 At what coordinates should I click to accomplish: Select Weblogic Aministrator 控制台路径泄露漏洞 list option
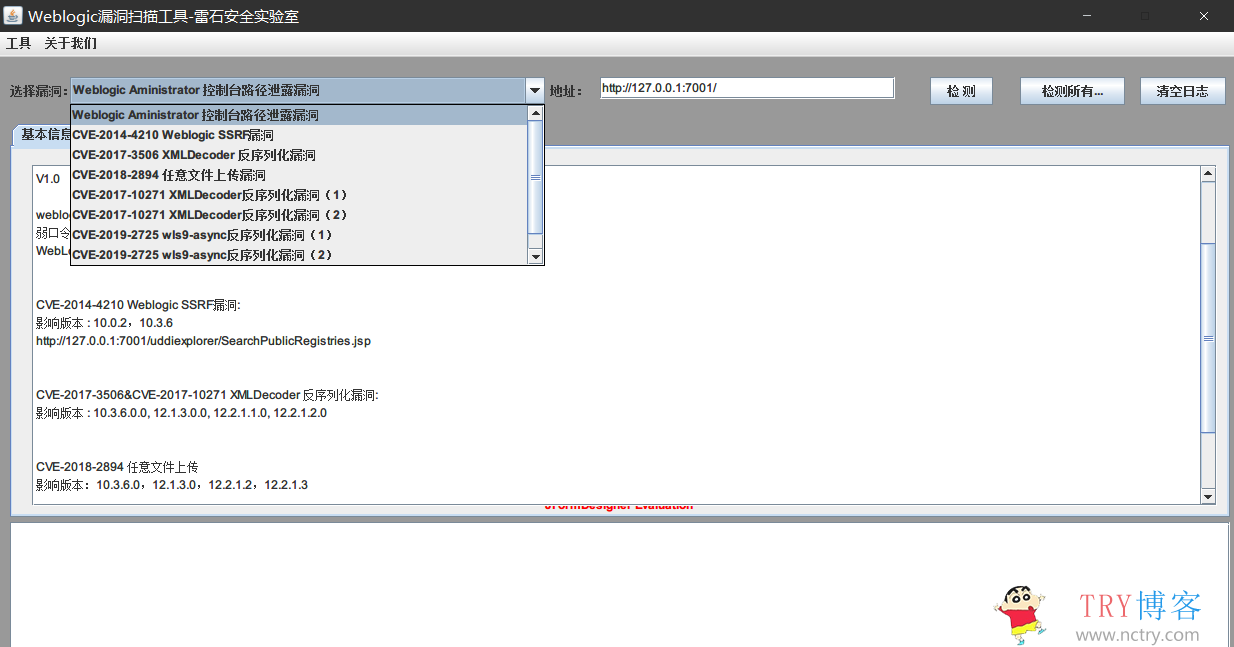tap(298, 115)
